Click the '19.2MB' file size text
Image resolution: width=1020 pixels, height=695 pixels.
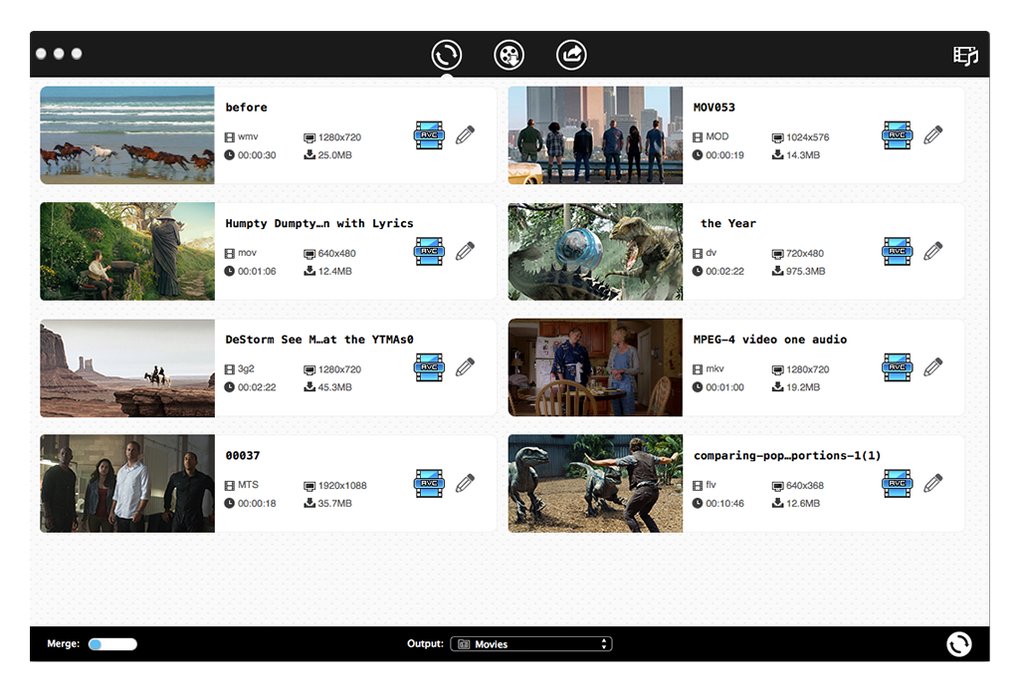point(803,387)
